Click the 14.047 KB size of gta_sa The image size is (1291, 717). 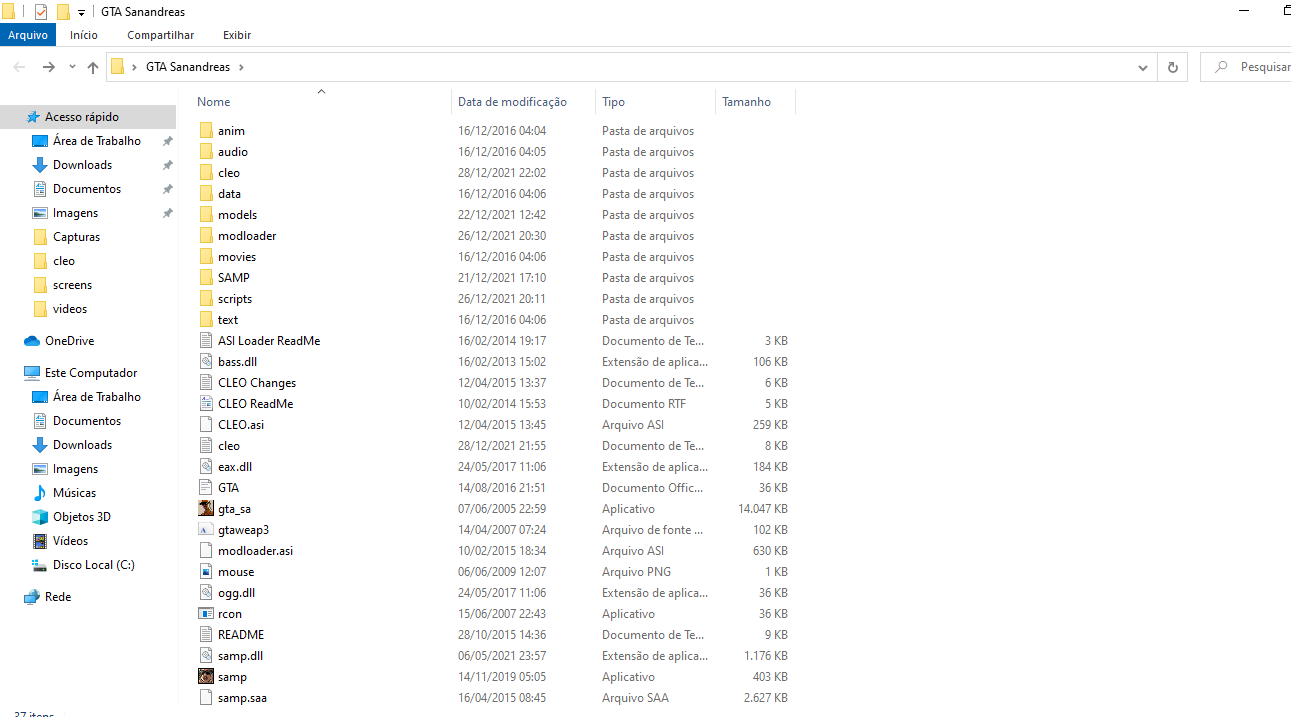coord(762,509)
